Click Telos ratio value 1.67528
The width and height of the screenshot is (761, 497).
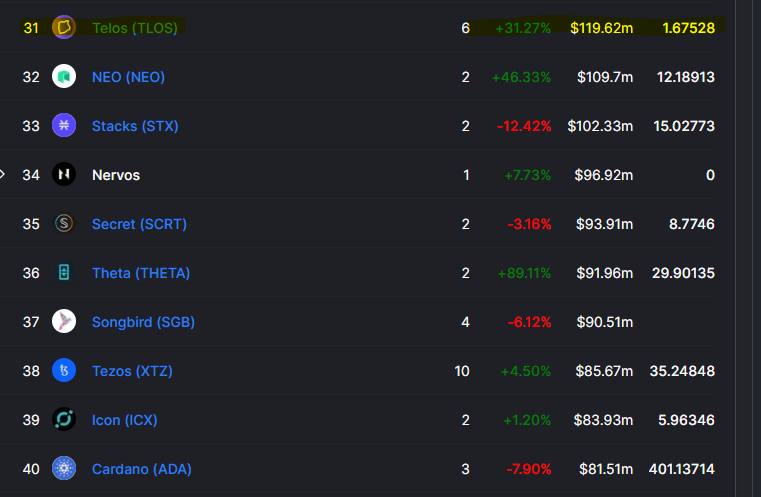point(689,28)
